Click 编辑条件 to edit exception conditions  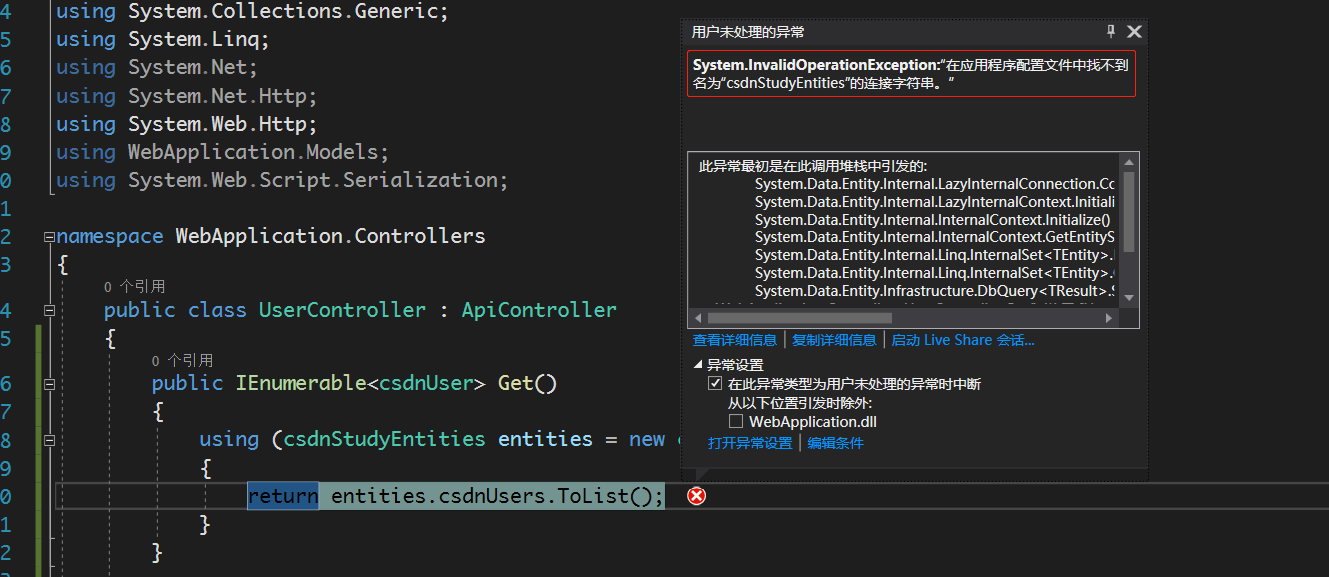point(836,441)
